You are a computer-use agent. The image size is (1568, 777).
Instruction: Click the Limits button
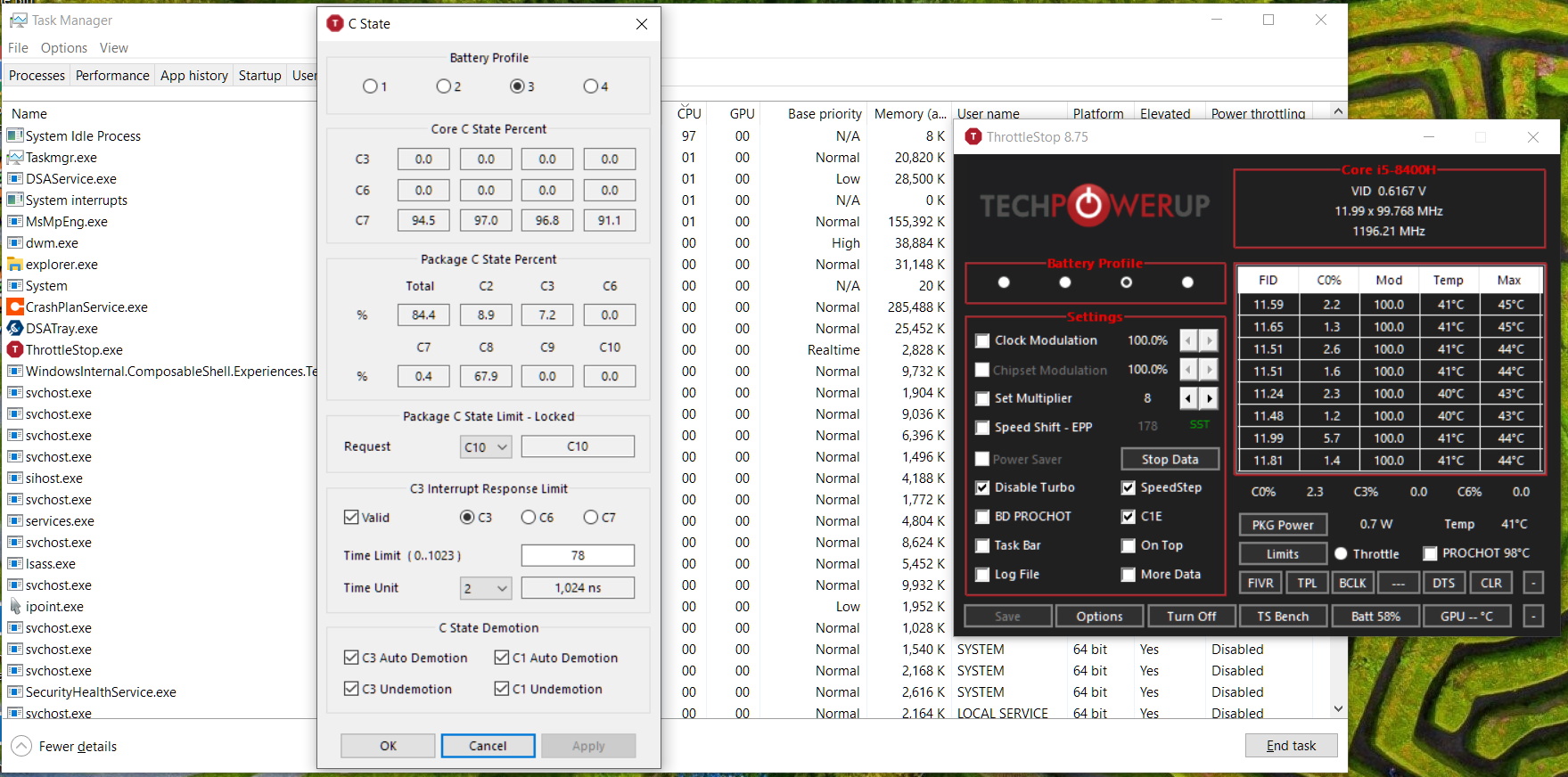(1283, 554)
